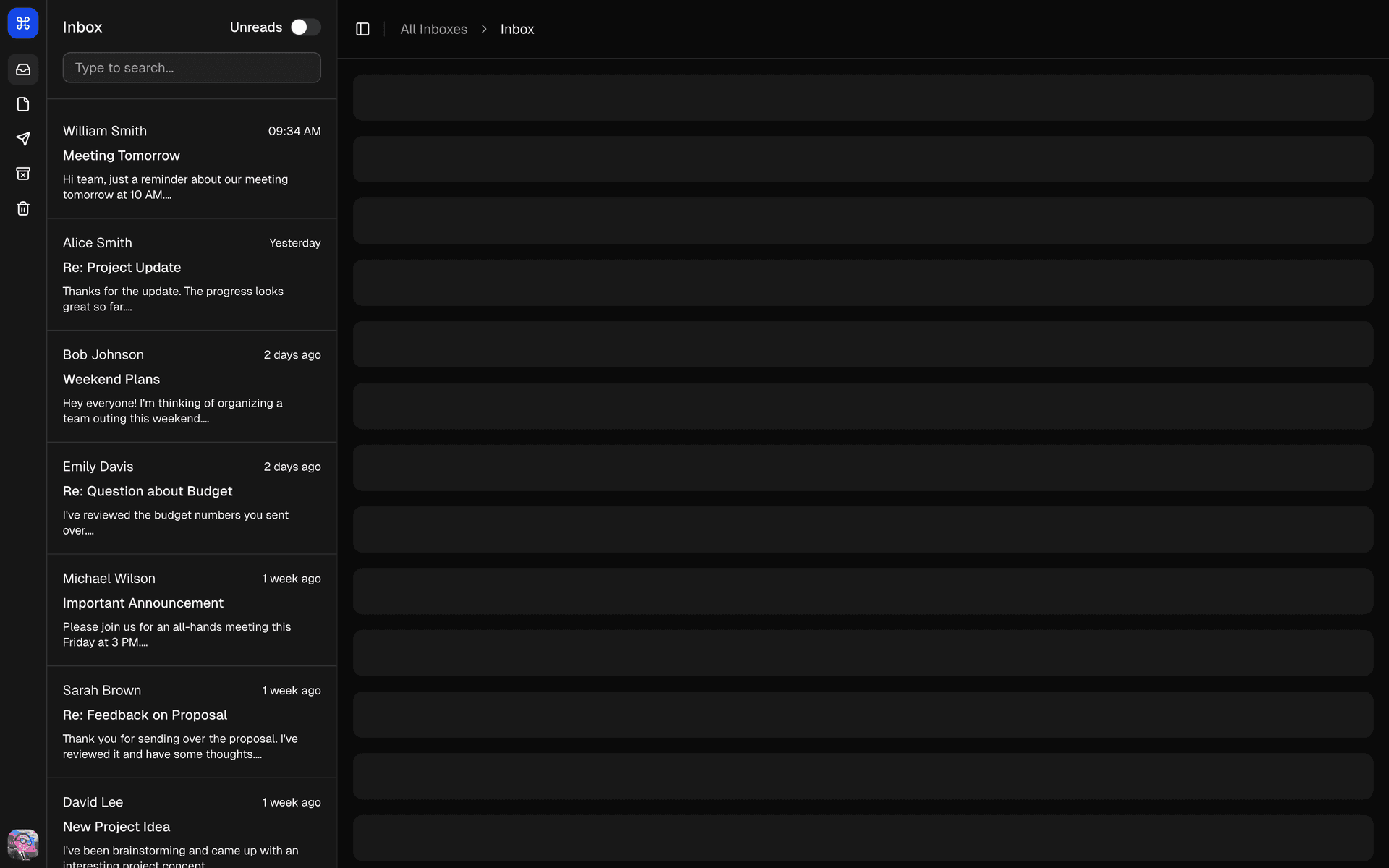Select Inbox in the breadcrumb bar

pyautogui.click(x=517, y=29)
